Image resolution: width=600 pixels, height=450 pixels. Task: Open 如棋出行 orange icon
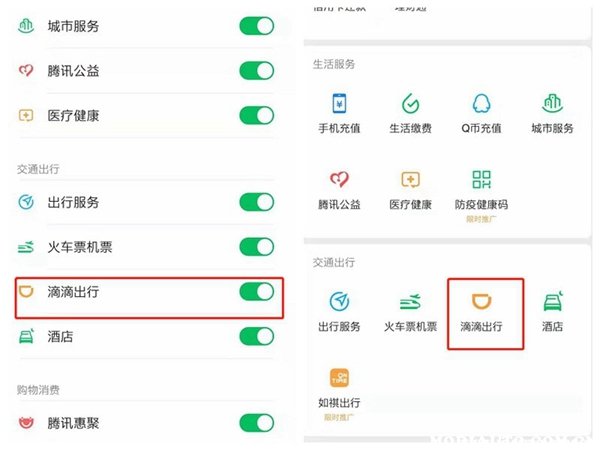pyautogui.click(x=339, y=378)
